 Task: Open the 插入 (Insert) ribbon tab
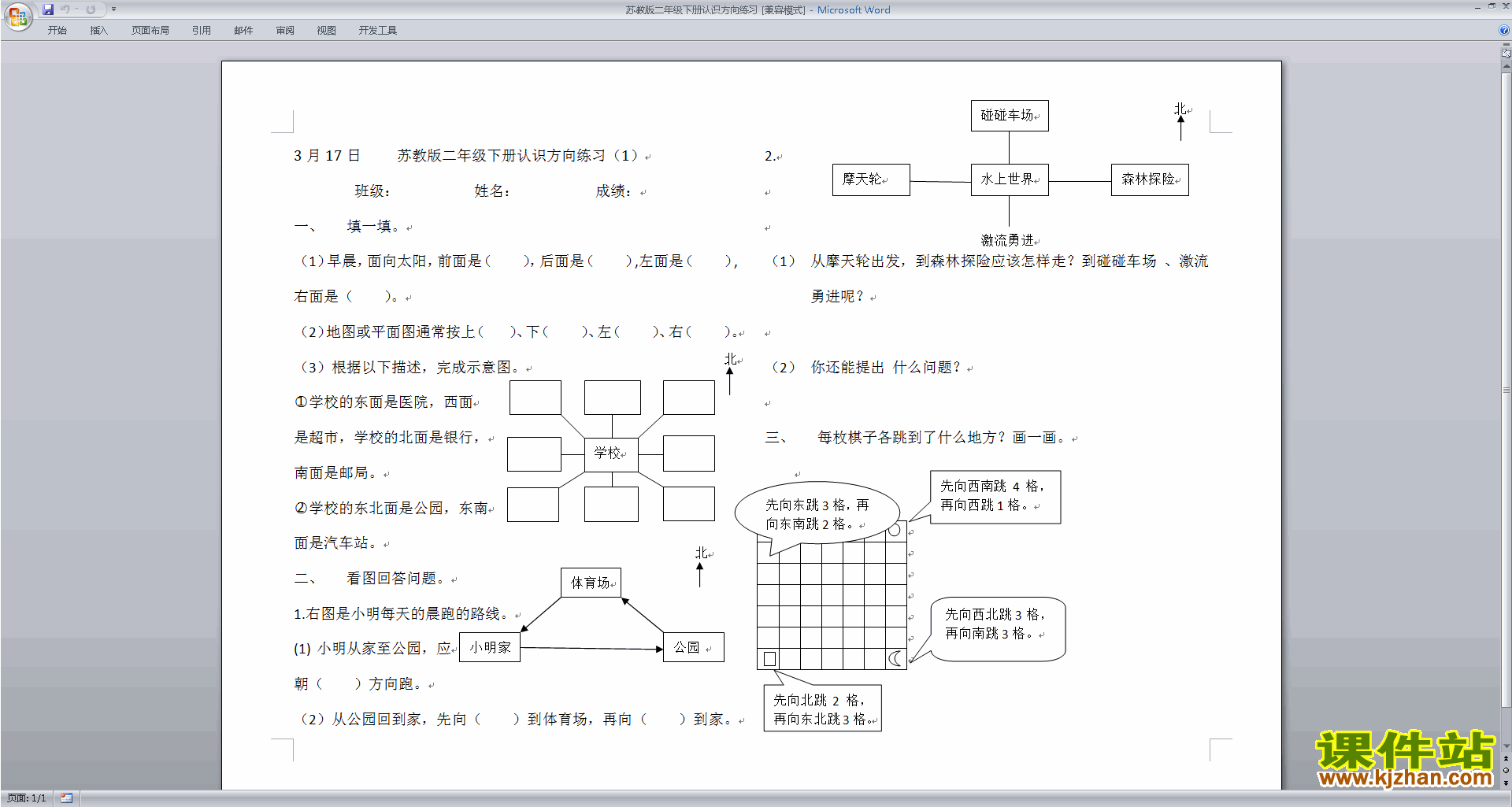98,31
